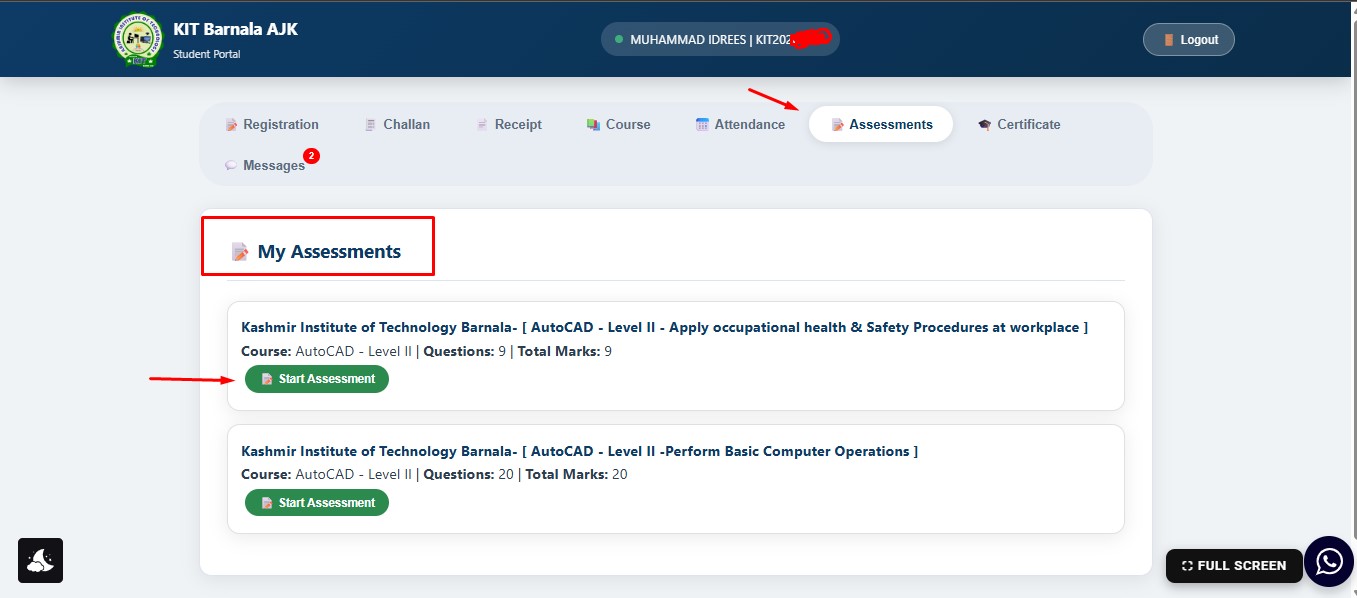Click the Registration tab icon
Viewport: 1357px width, 598px height.
(232, 125)
